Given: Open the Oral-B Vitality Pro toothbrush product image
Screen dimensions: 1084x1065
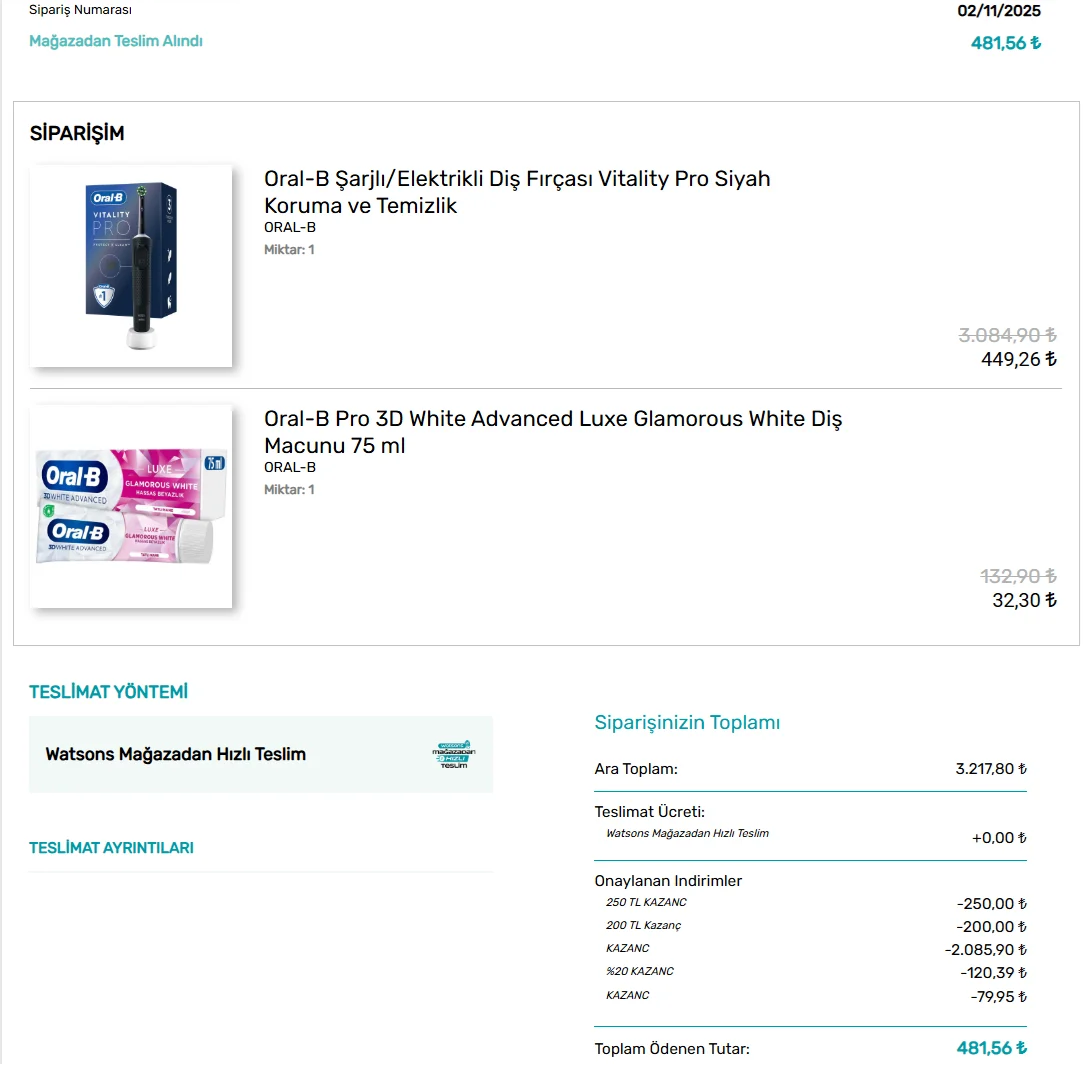Looking at the screenshot, I should pyautogui.click(x=131, y=266).
